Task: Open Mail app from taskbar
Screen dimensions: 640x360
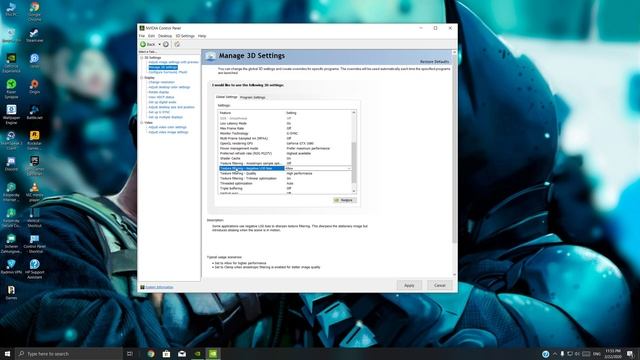Action: pos(182,354)
